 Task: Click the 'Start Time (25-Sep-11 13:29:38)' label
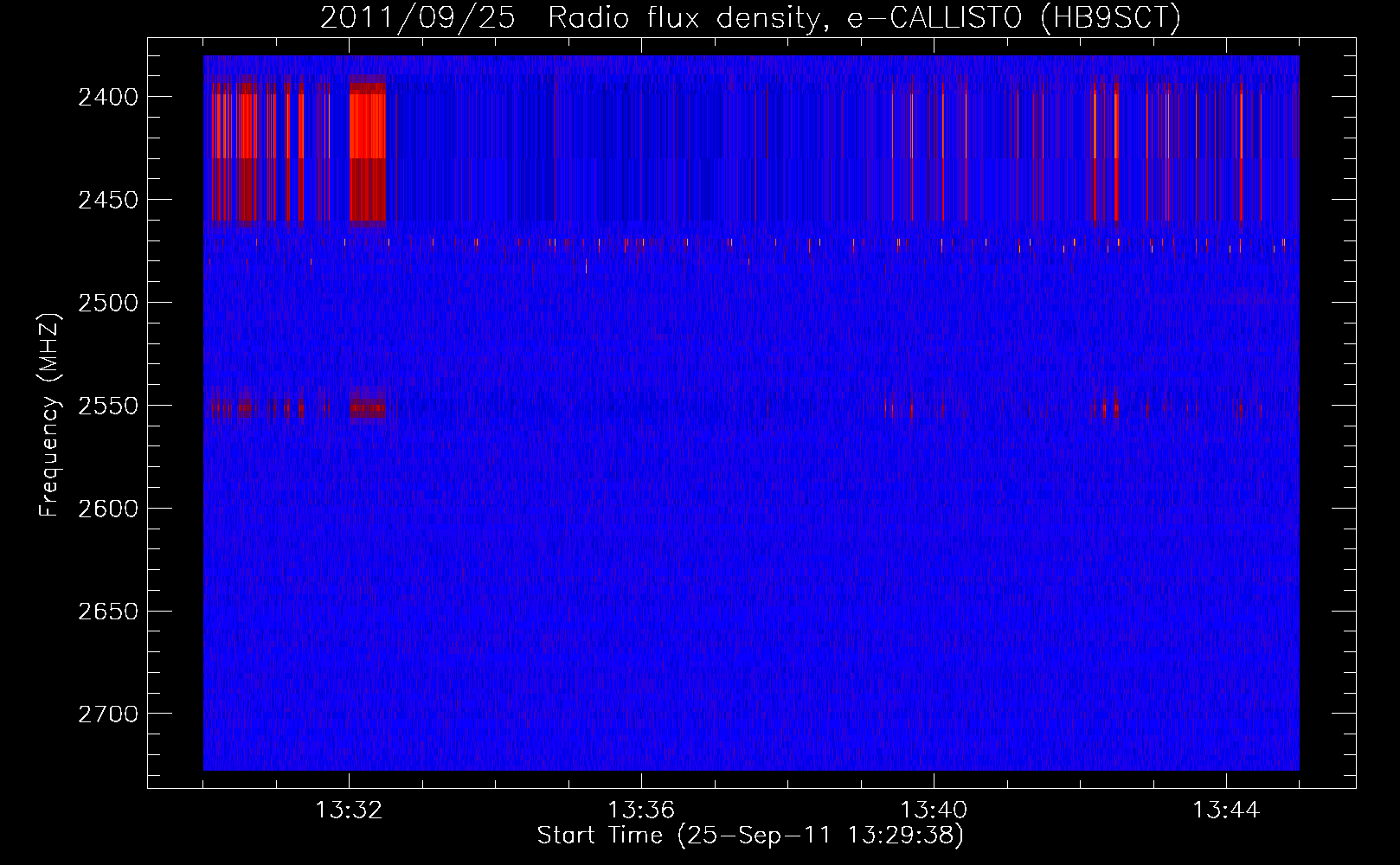click(750, 836)
